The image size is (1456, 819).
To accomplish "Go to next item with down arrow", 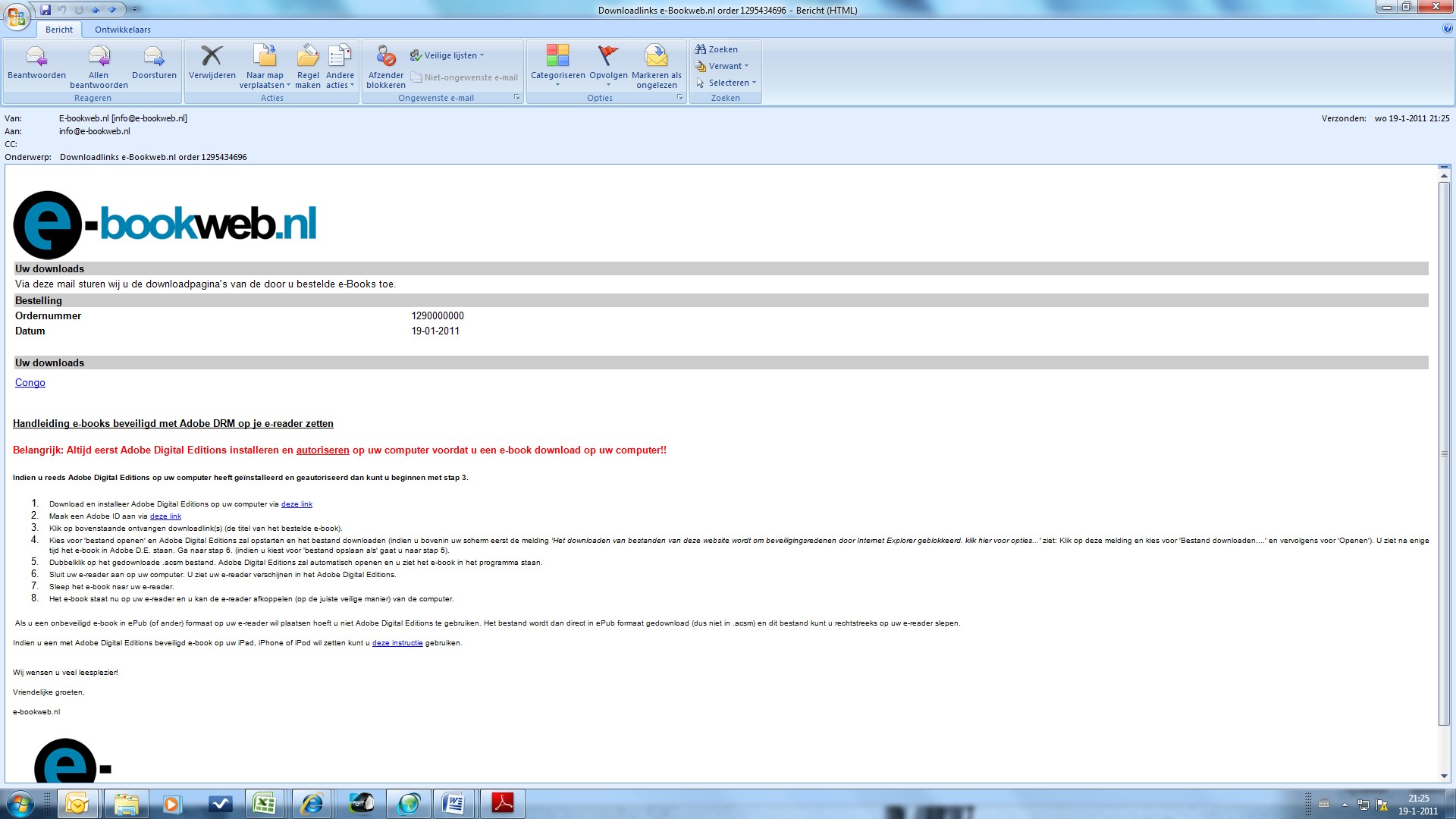I will 112,10.
